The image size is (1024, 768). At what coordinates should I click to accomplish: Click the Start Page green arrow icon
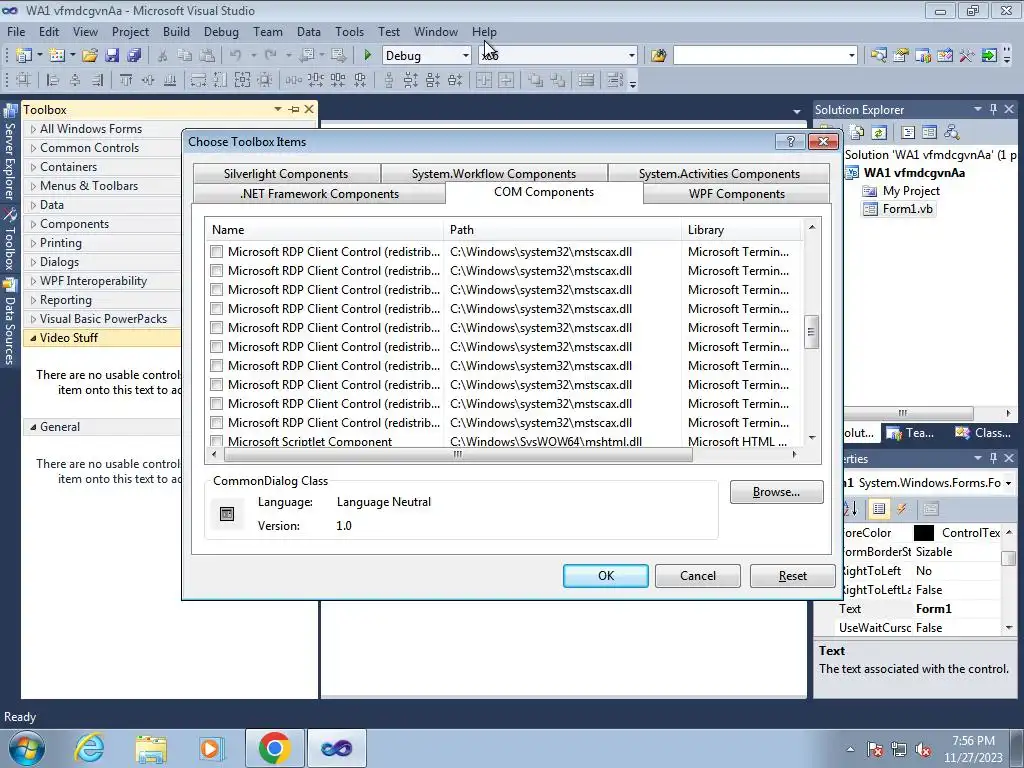tap(989, 56)
